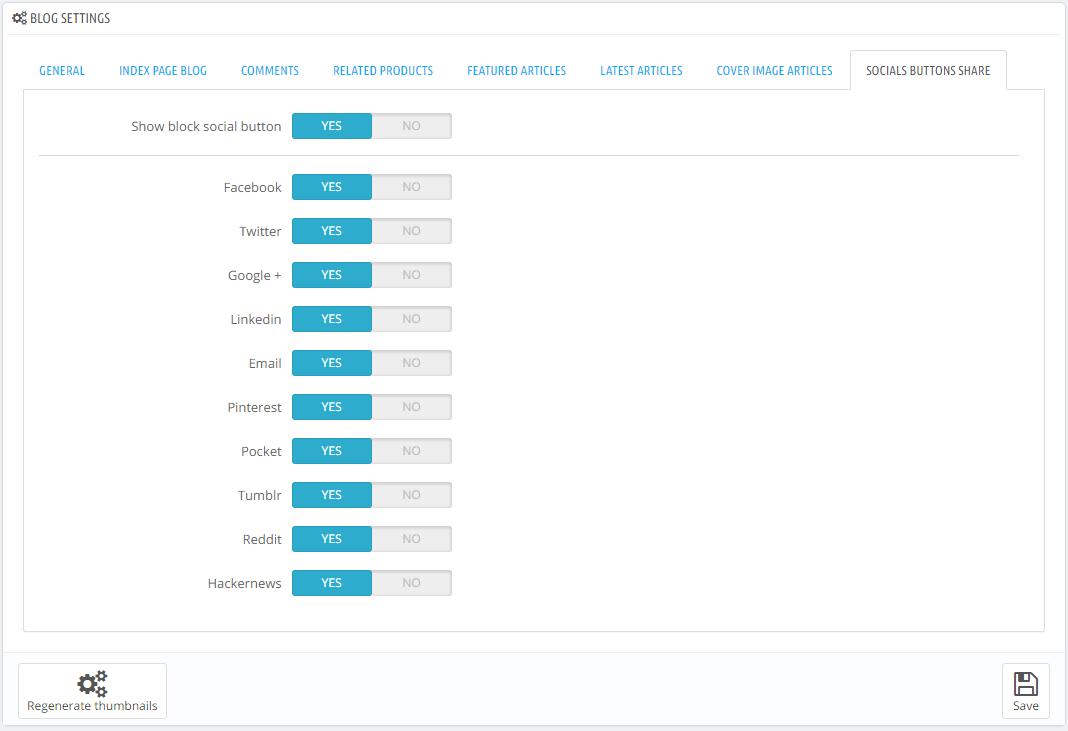Set Hackernews to NO
1068x731 pixels.
point(411,583)
